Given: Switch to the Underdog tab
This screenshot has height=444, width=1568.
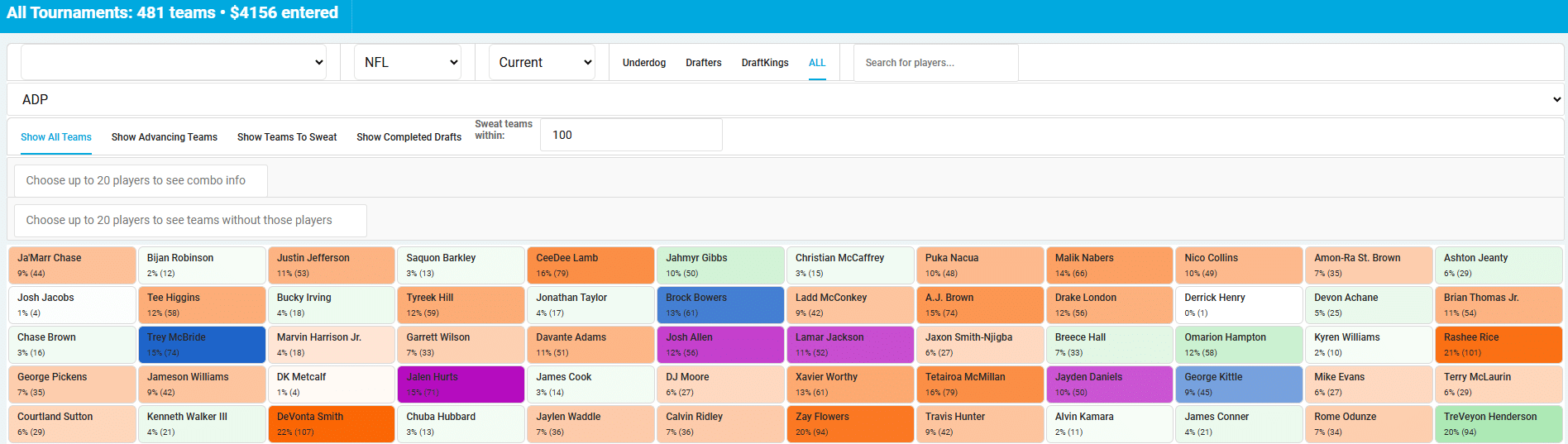Looking at the screenshot, I should [x=643, y=63].
